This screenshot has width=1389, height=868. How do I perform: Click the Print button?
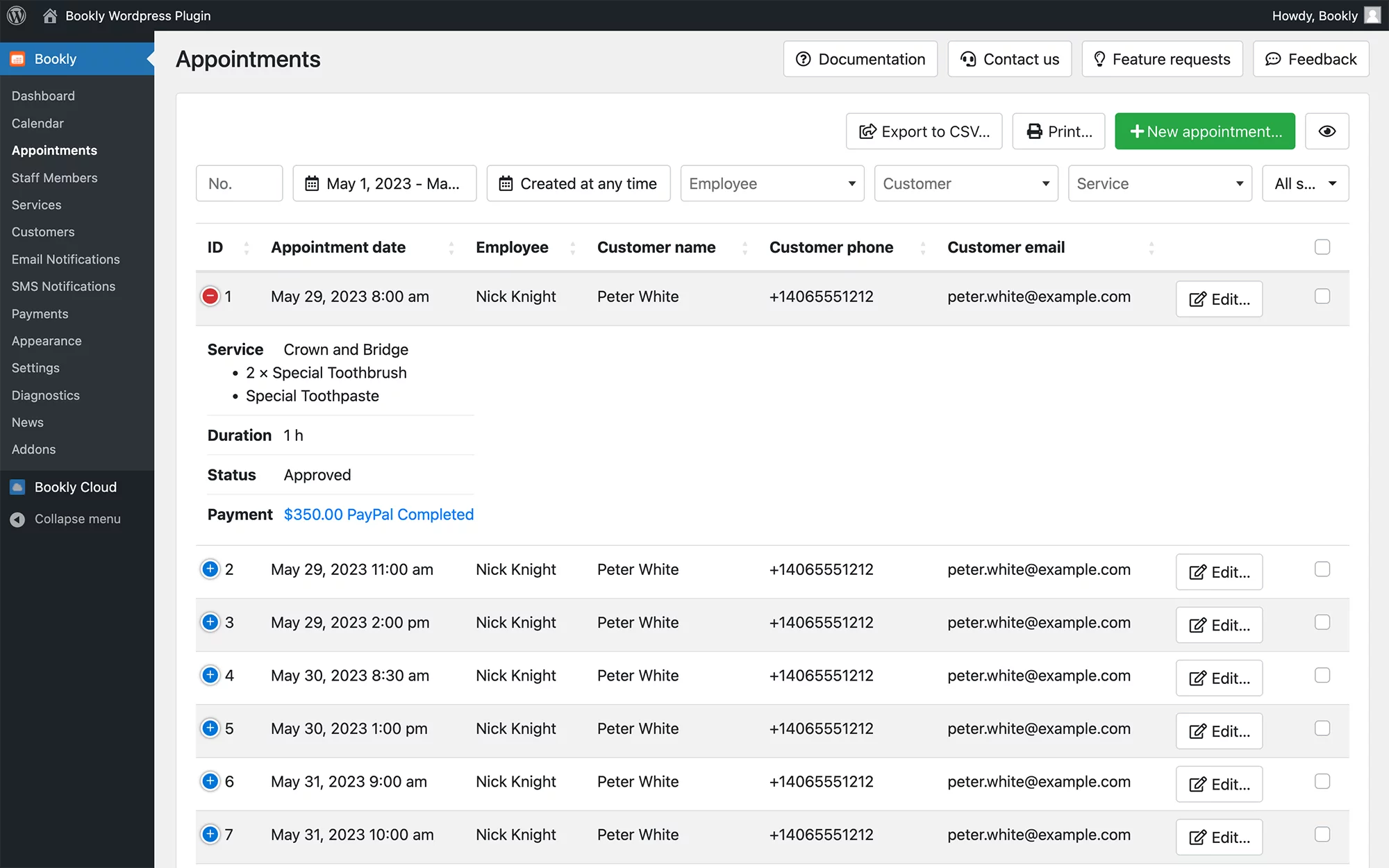[1058, 131]
